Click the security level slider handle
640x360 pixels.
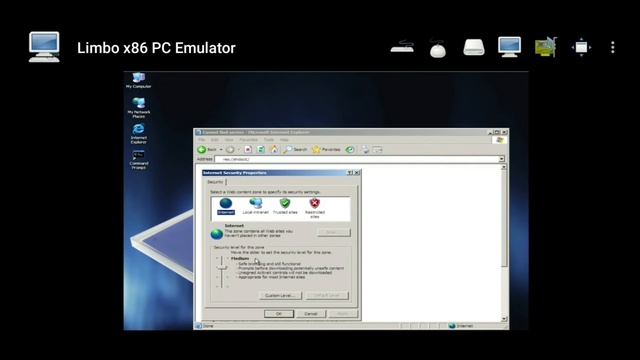pyautogui.click(x=222, y=268)
